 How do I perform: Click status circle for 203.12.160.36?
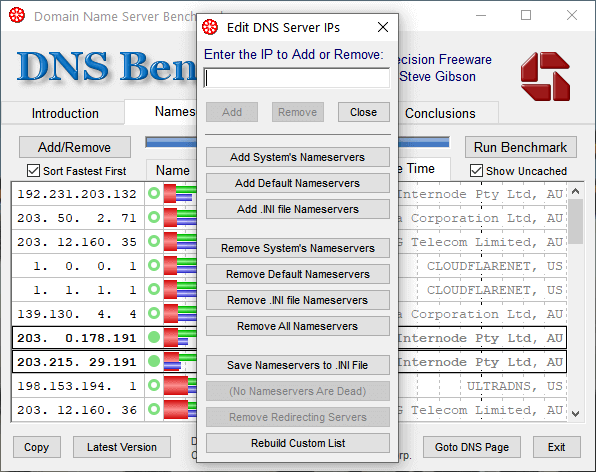pyautogui.click(x=154, y=409)
